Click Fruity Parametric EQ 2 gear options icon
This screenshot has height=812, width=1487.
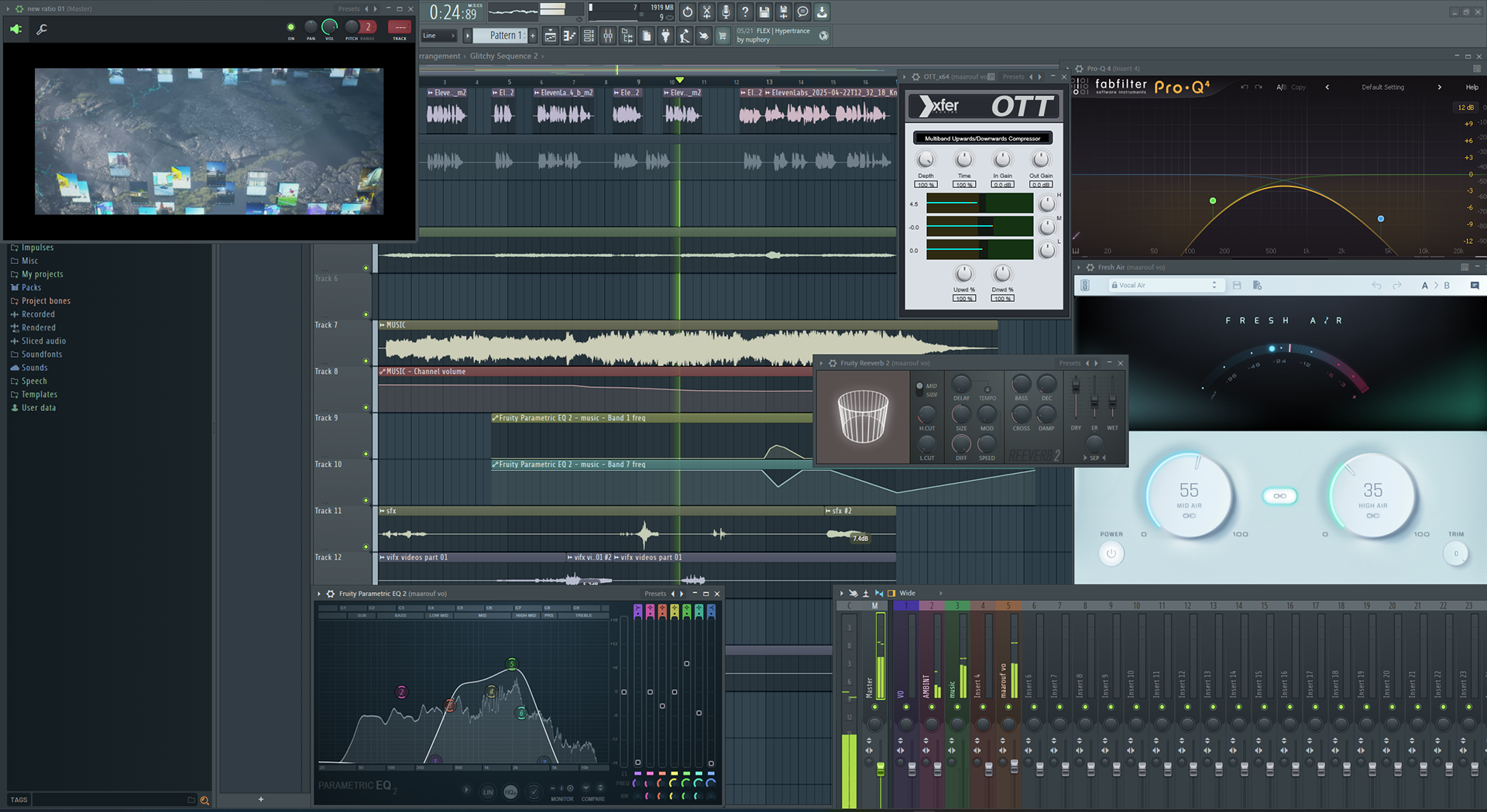pos(331,594)
